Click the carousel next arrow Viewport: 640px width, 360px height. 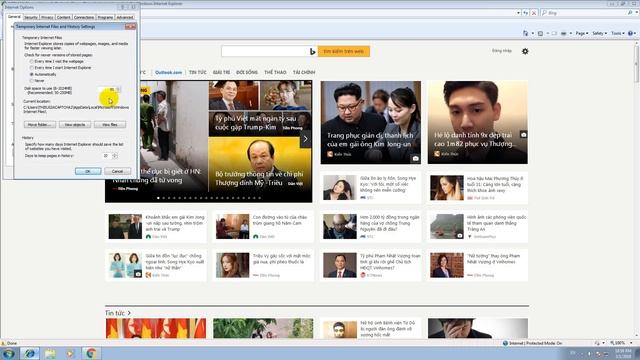tap(305, 139)
